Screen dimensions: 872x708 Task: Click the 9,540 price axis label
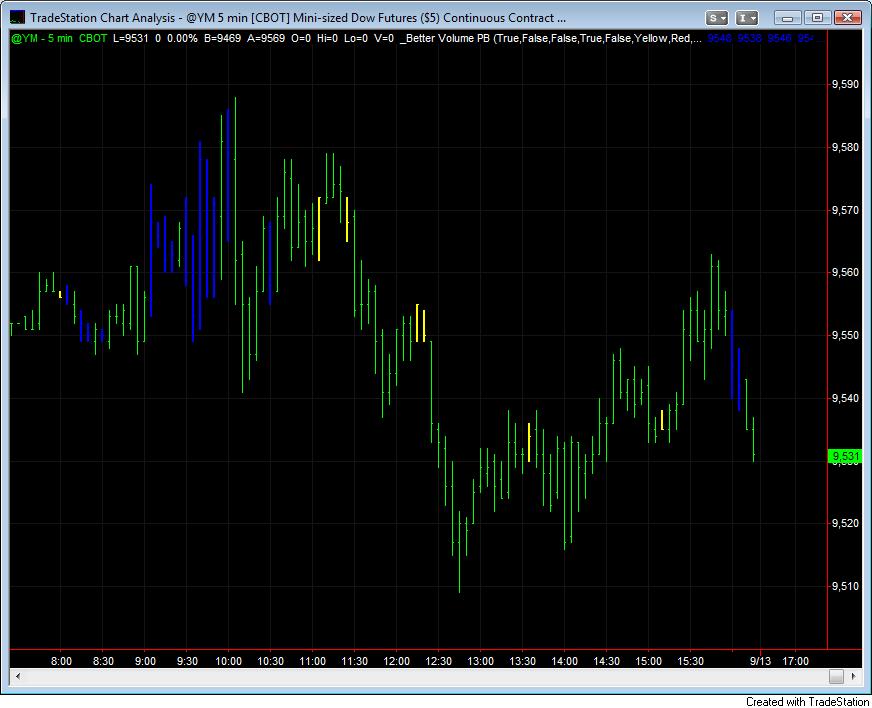(x=845, y=398)
